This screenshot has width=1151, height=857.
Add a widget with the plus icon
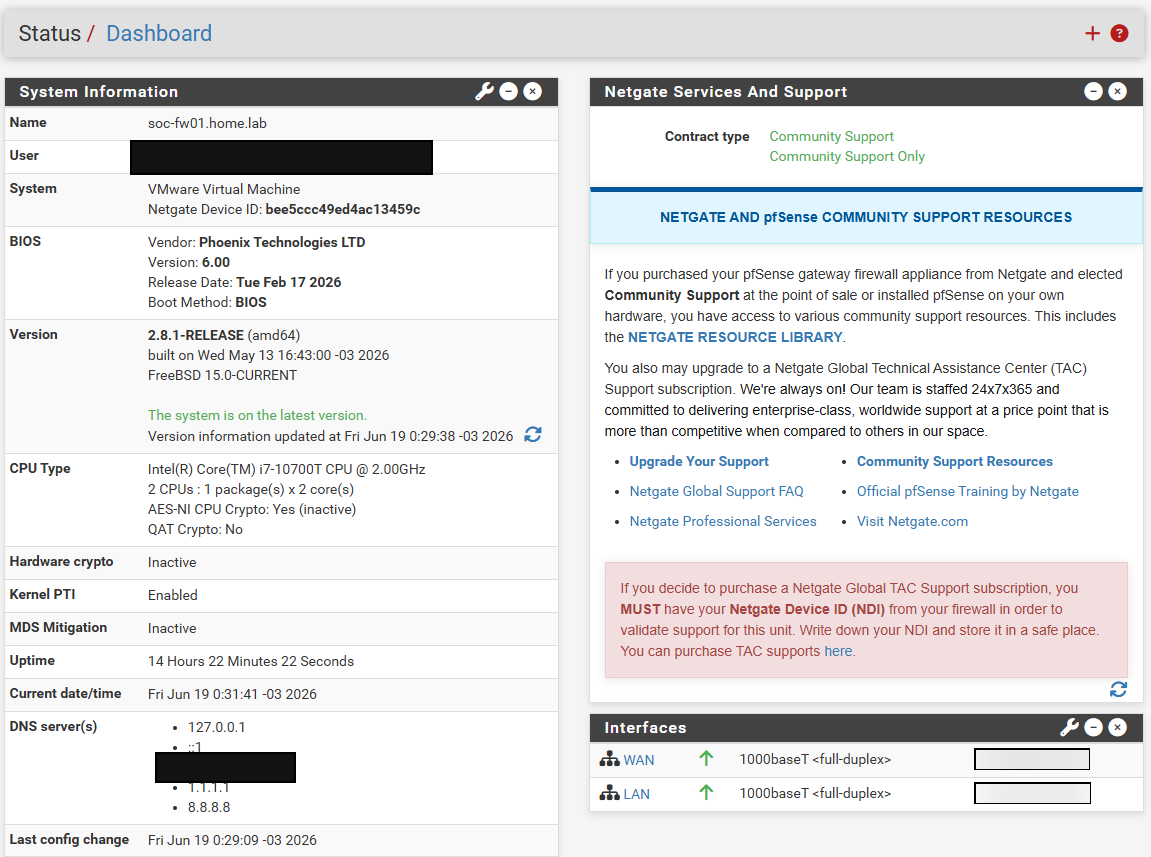coord(1092,33)
